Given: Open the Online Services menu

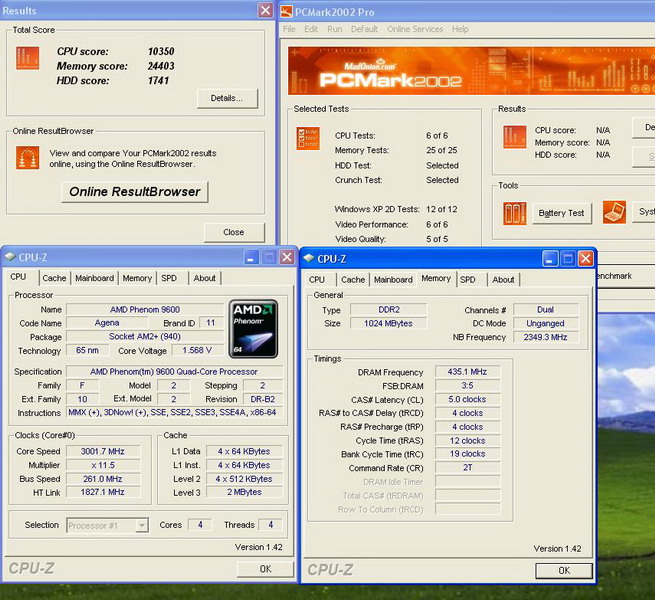Looking at the screenshot, I should 415,29.
